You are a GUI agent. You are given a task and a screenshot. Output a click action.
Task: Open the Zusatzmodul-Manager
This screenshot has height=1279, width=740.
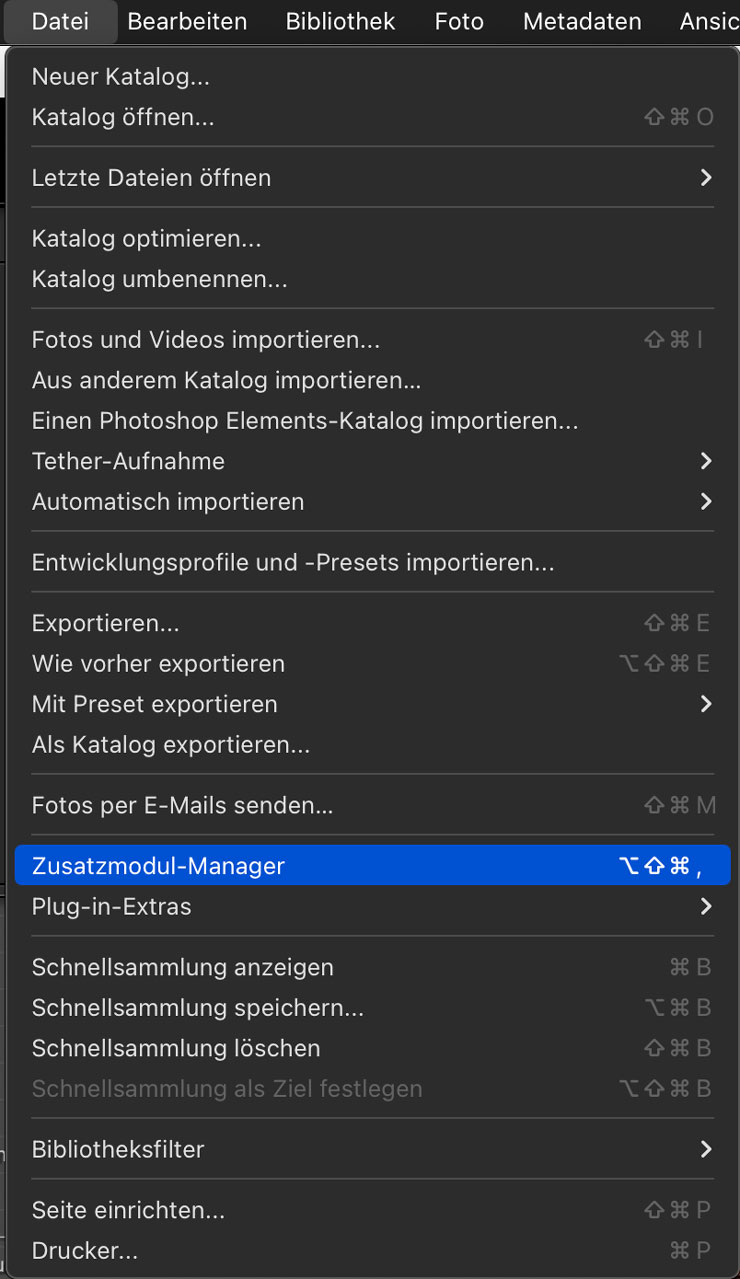point(158,866)
